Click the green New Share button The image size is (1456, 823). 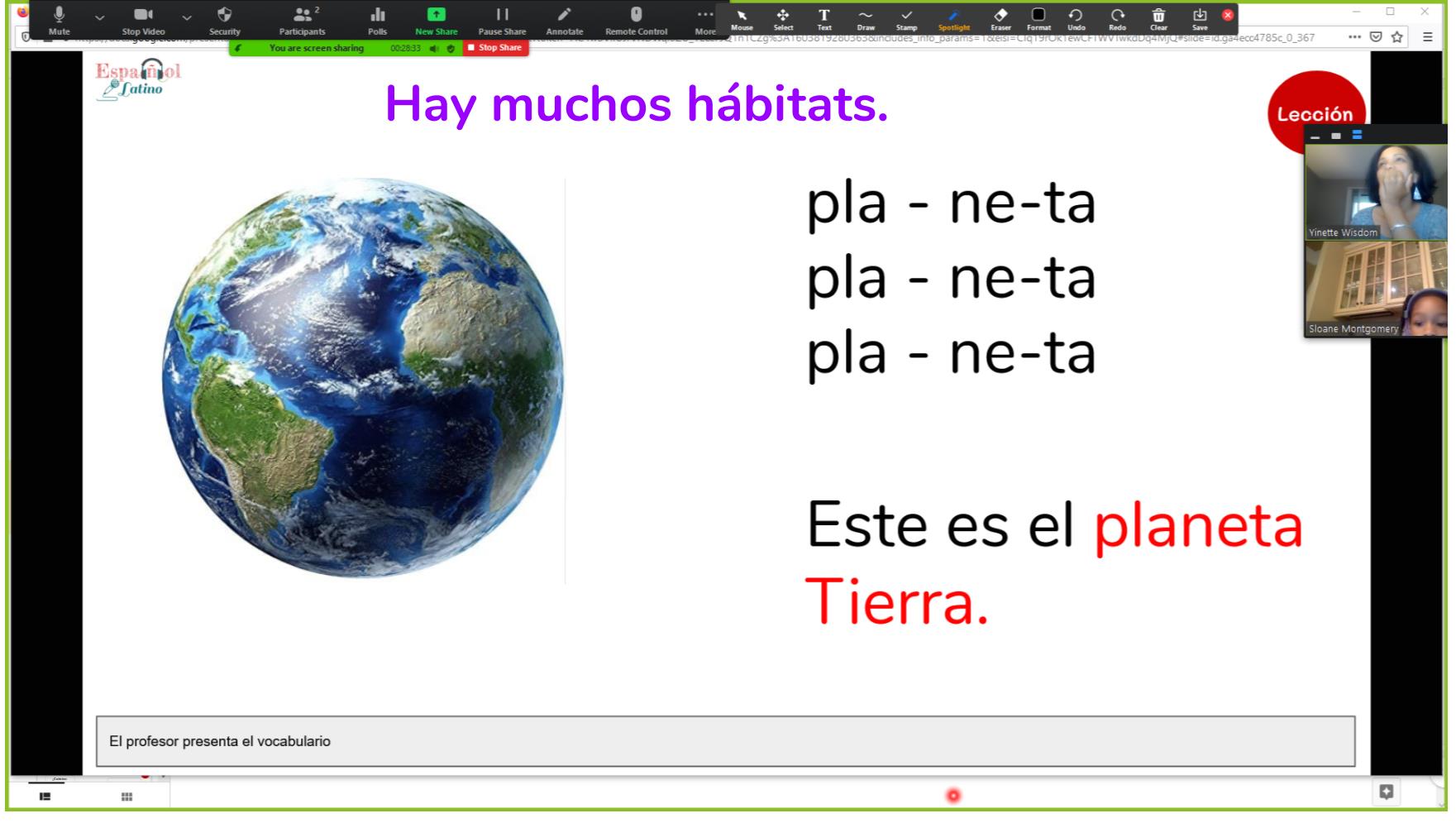tap(436, 20)
